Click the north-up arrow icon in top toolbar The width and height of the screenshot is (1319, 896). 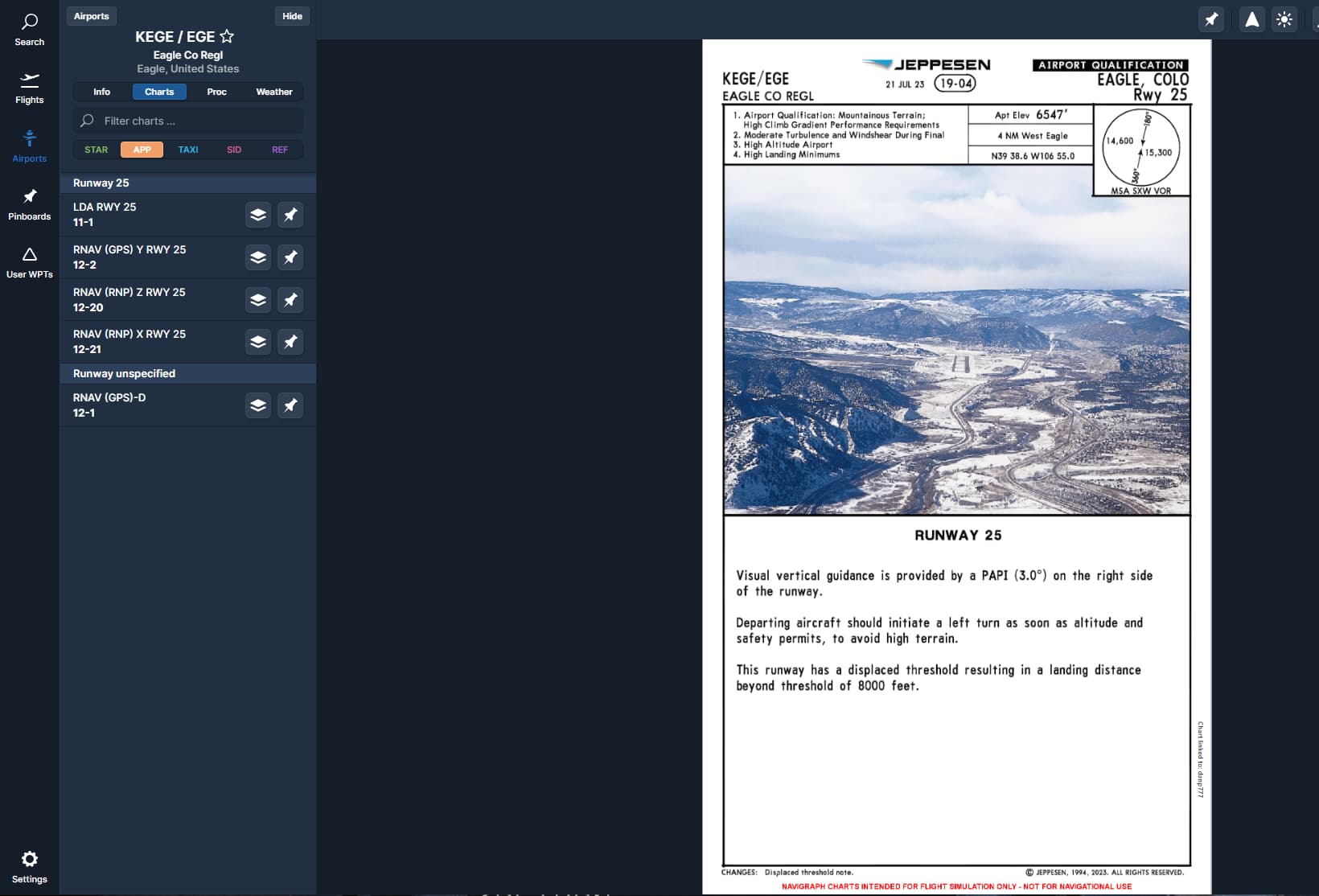point(1252,19)
